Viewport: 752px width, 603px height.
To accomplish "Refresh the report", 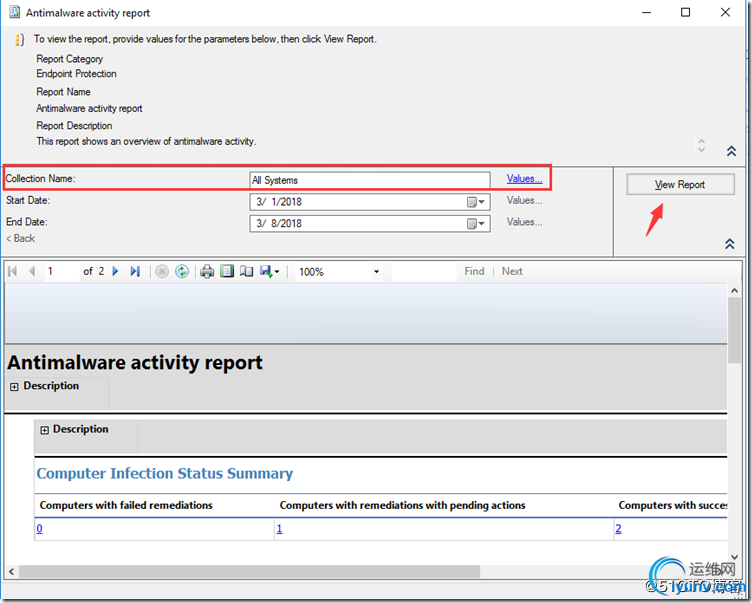I will (x=182, y=272).
